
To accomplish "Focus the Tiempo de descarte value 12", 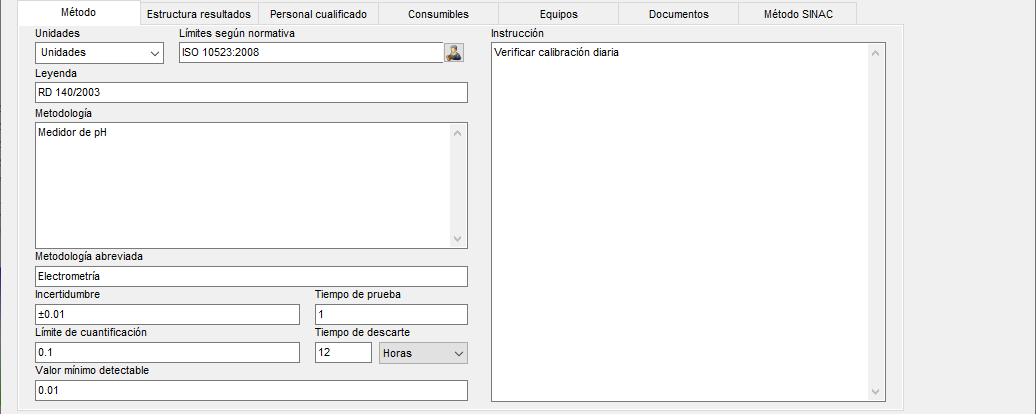I will click(x=344, y=353).
